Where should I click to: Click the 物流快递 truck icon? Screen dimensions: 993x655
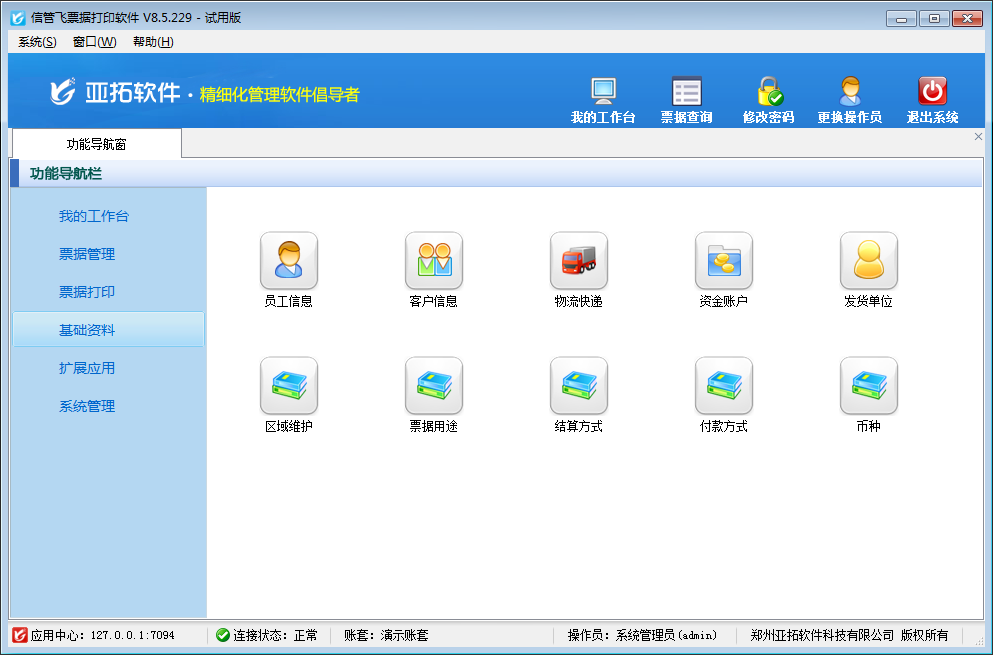click(578, 261)
